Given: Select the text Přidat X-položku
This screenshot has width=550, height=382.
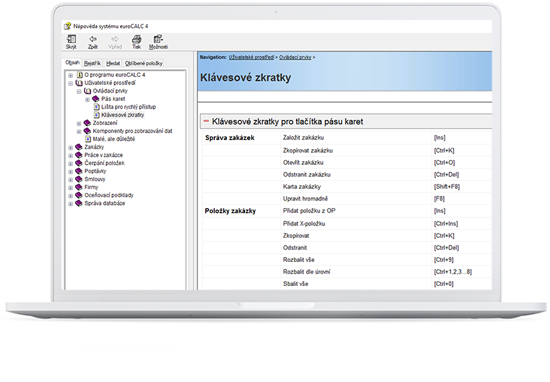Looking at the screenshot, I should click(x=304, y=223).
